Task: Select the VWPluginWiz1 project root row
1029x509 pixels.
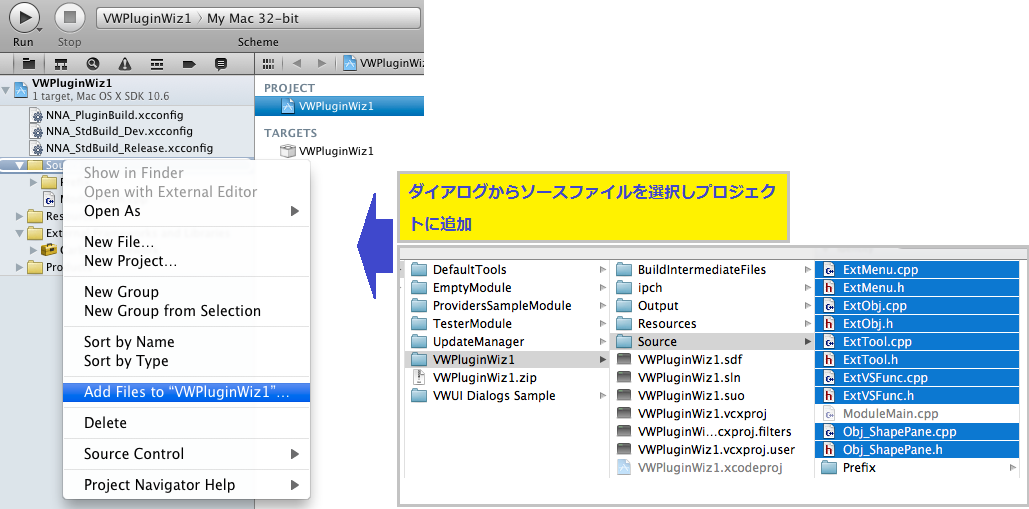Action: (127, 90)
